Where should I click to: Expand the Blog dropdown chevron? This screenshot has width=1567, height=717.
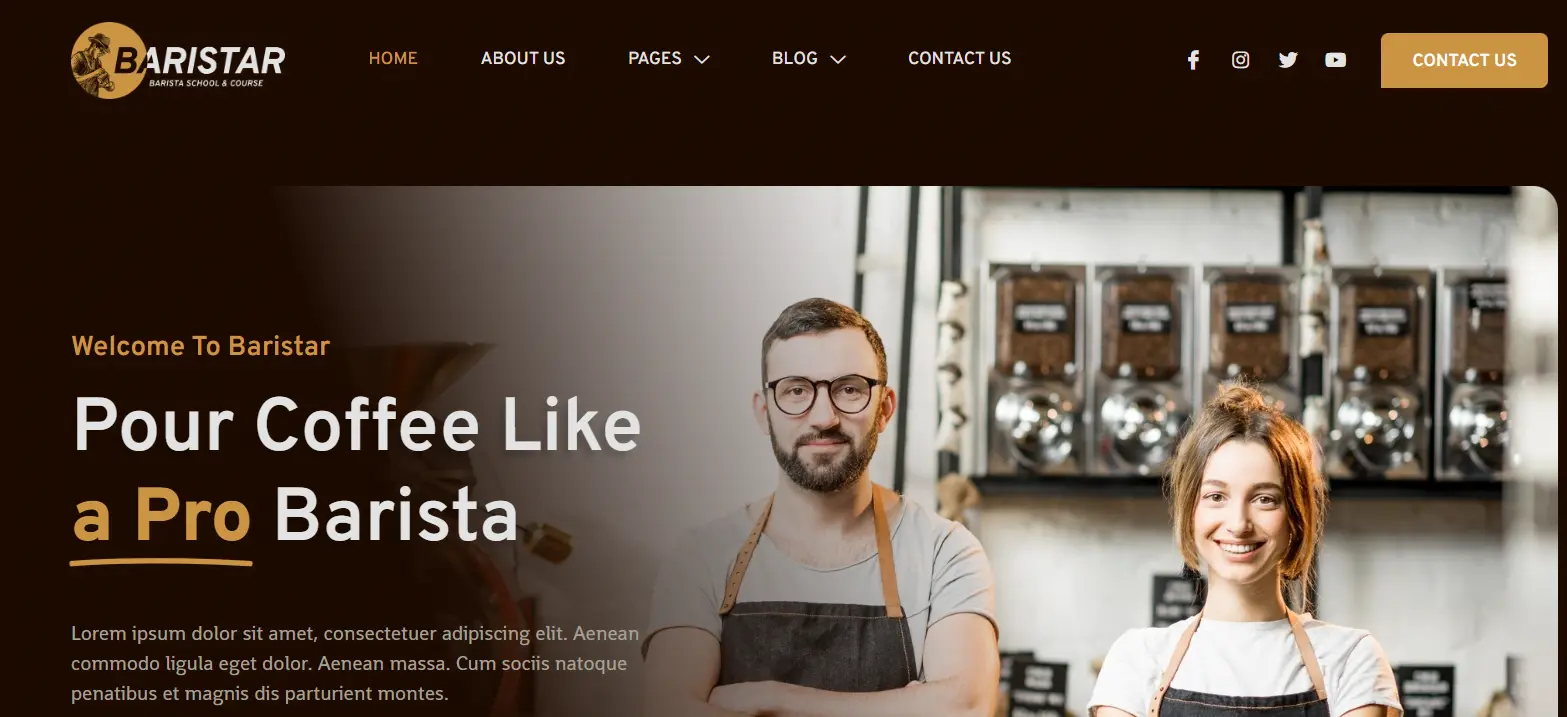click(x=838, y=59)
